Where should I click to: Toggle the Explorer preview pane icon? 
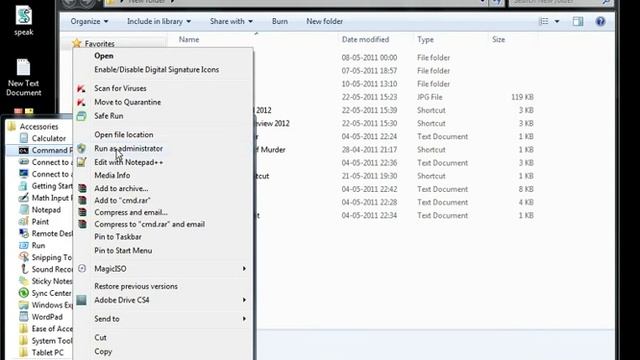tap(578, 21)
